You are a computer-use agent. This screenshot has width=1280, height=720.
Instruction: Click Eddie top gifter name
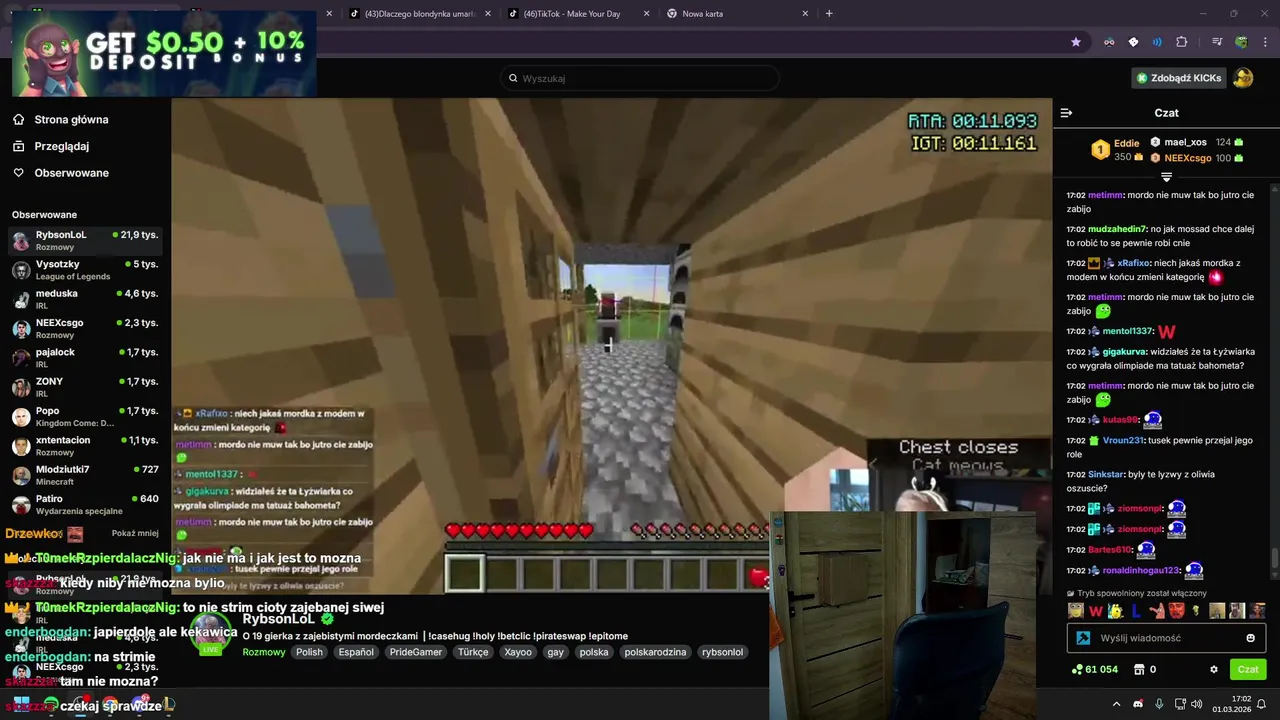click(1126, 143)
